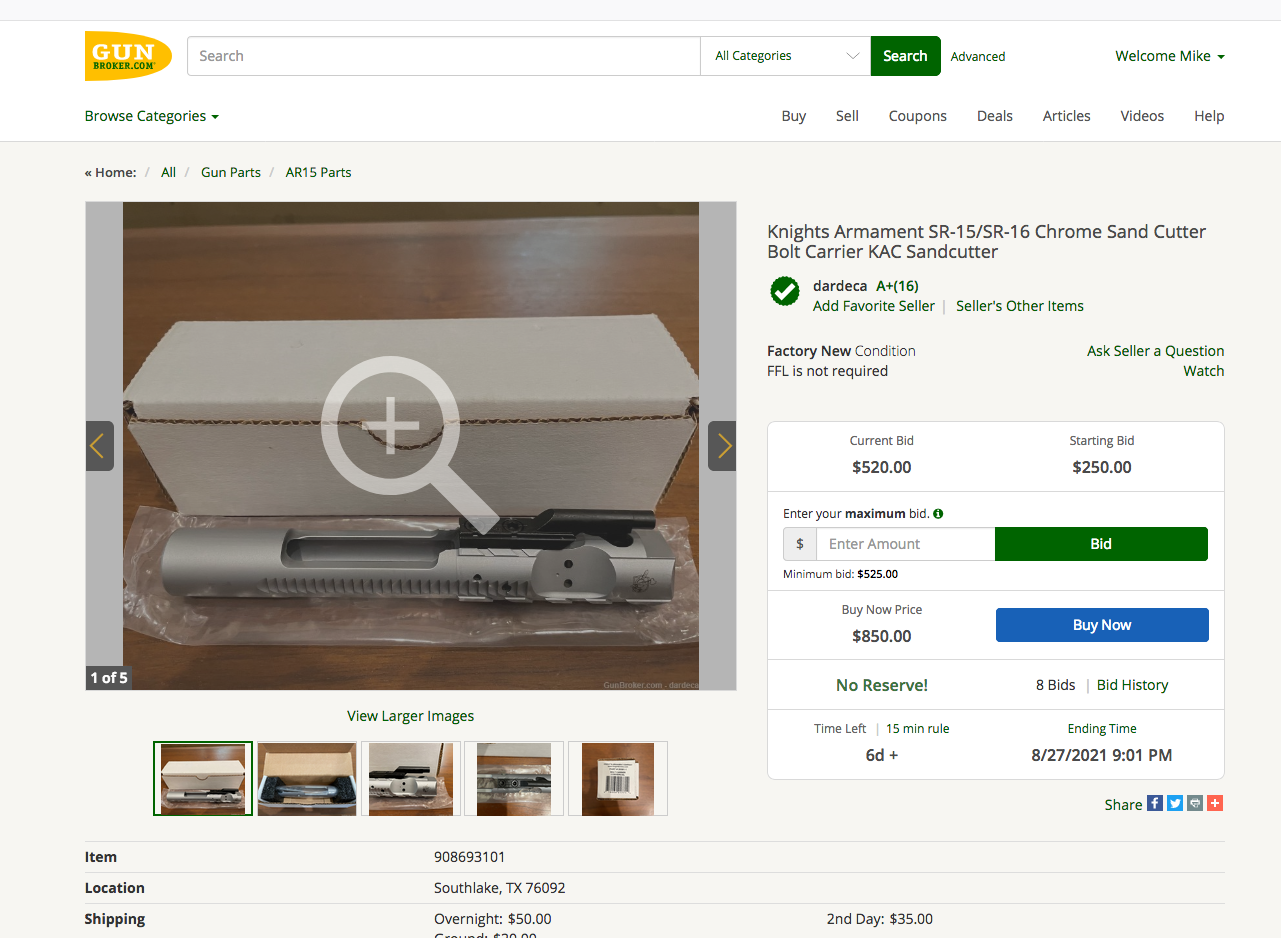
Task: Select third thumbnail of bolt carrier closeup
Action: click(x=411, y=778)
